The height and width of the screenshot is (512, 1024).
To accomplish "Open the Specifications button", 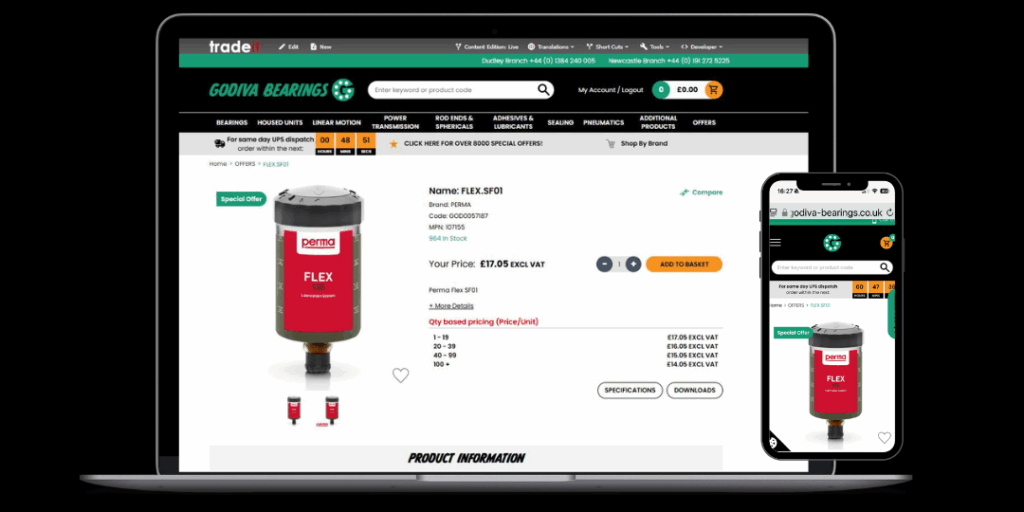I will click(x=630, y=391).
